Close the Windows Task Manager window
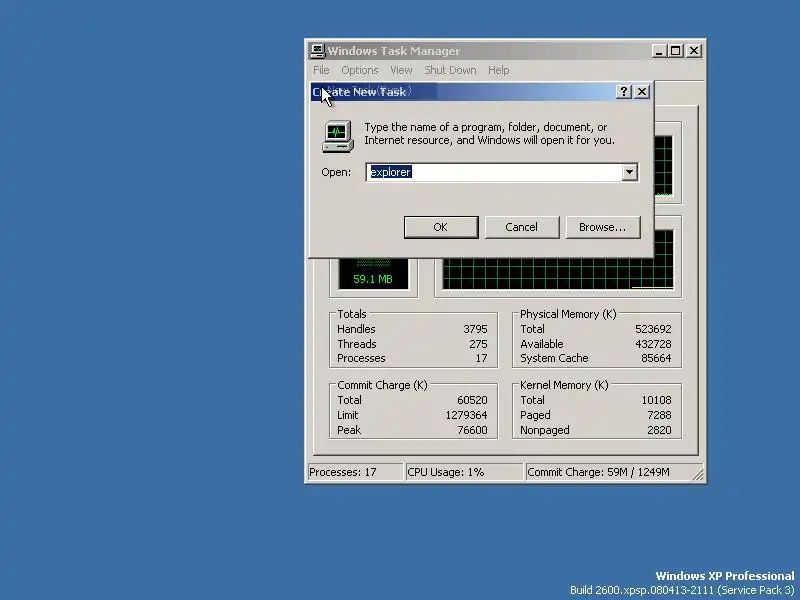 (694, 51)
